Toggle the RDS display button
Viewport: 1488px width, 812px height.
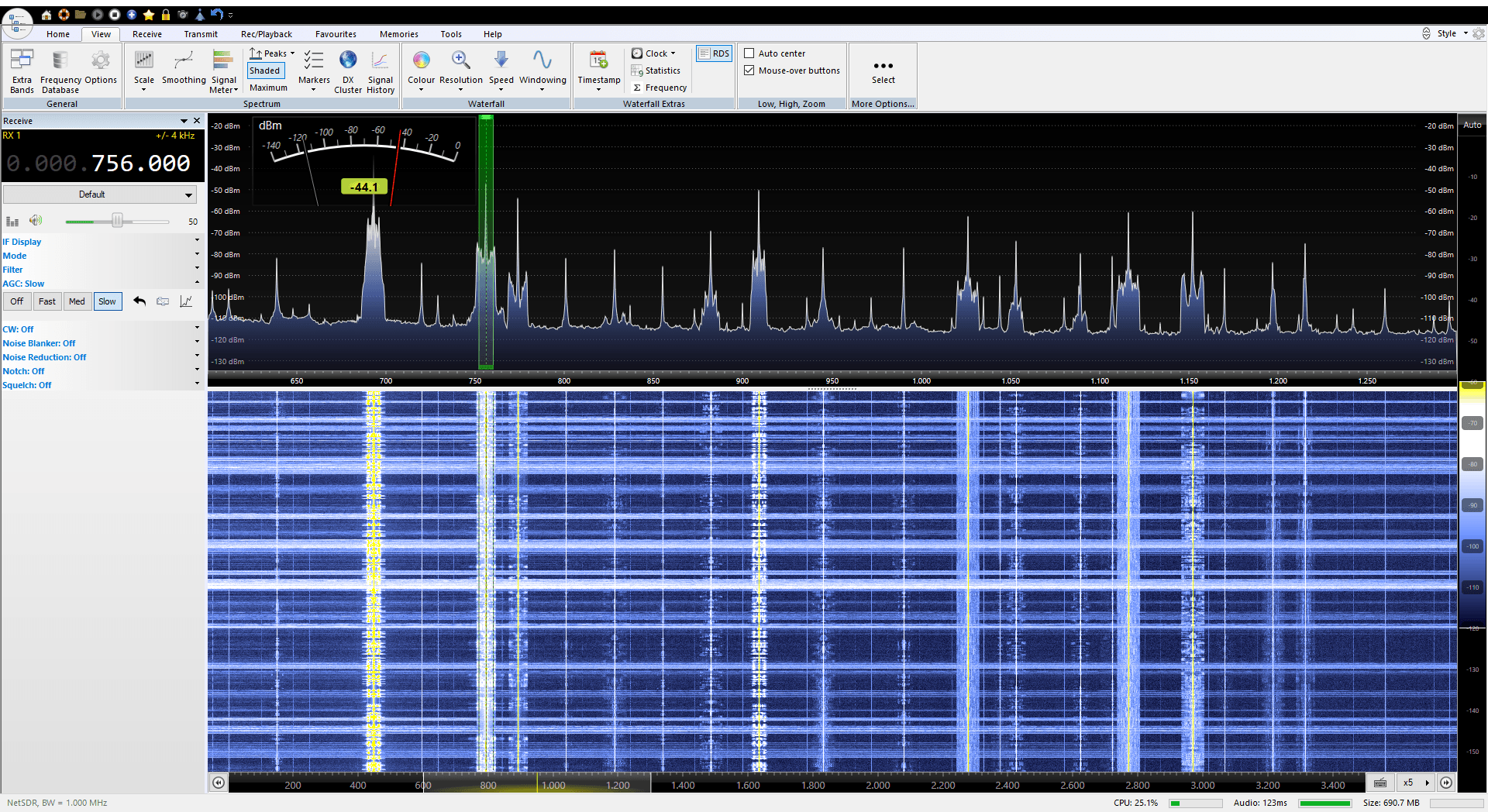(x=714, y=53)
